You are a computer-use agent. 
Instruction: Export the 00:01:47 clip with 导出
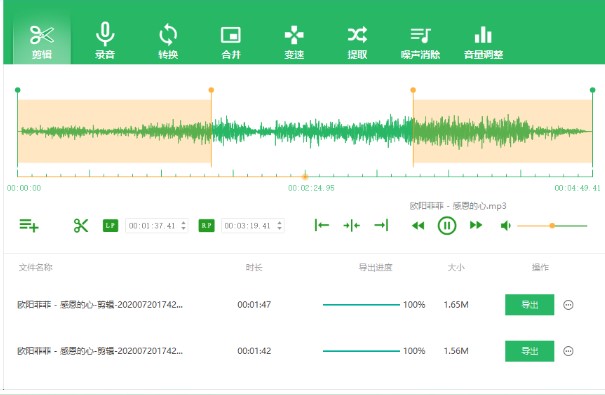point(529,305)
